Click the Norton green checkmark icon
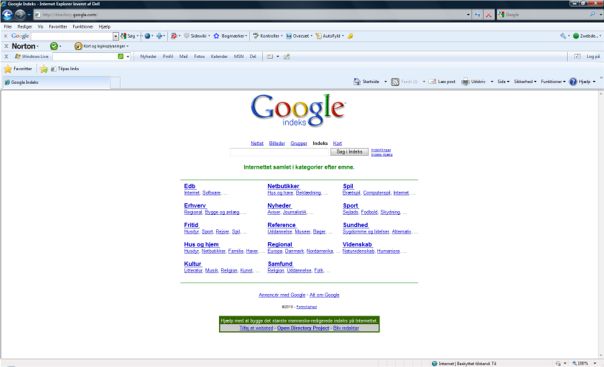This screenshot has width=604, height=367. 54,46
